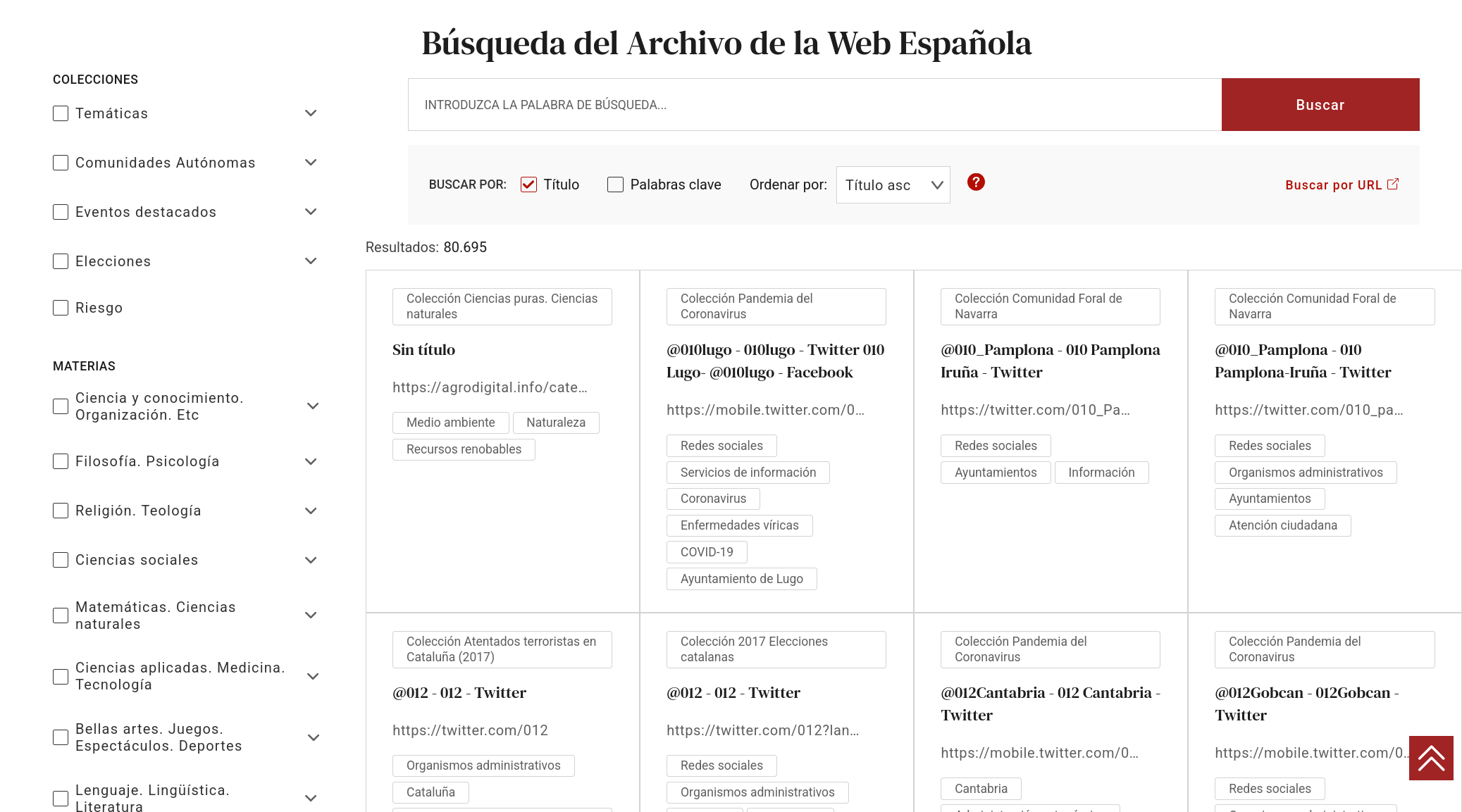Screen dimensions: 1462x812
Task: Expand the Religión. Teología chevron
Action: pyautogui.click(x=311, y=511)
